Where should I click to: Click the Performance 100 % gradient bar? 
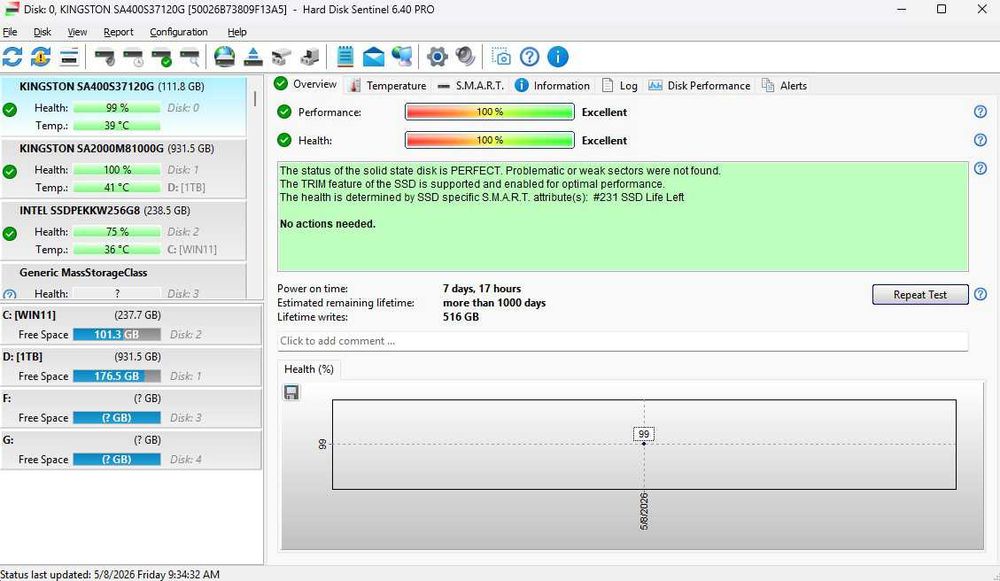tap(490, 112)
